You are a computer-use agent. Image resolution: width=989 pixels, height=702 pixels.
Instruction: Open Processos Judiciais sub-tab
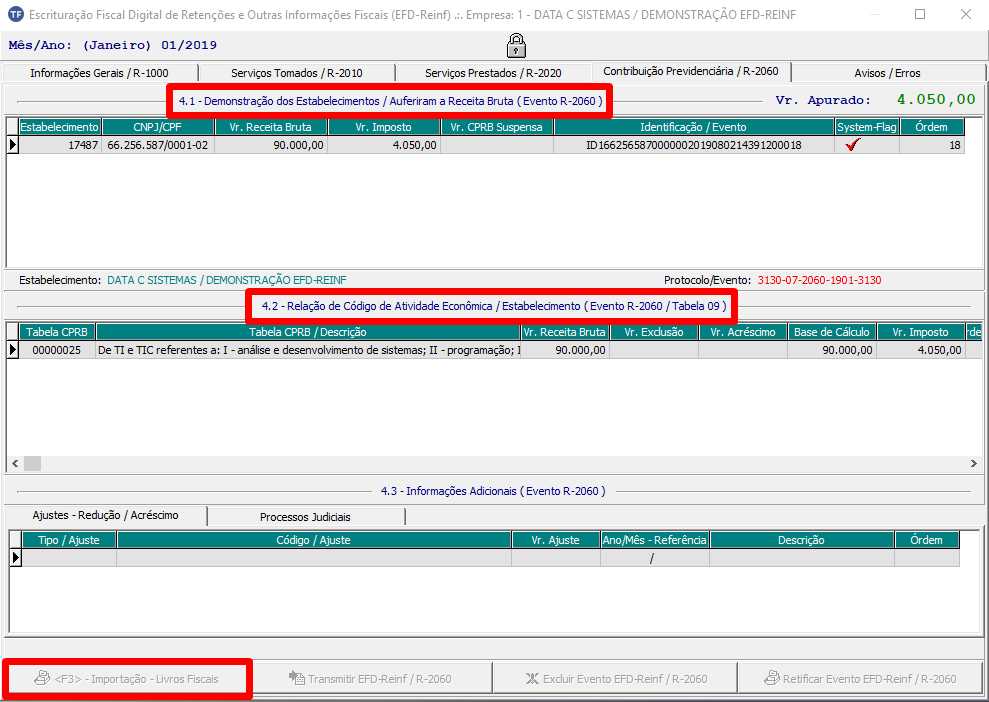point(305,517)
